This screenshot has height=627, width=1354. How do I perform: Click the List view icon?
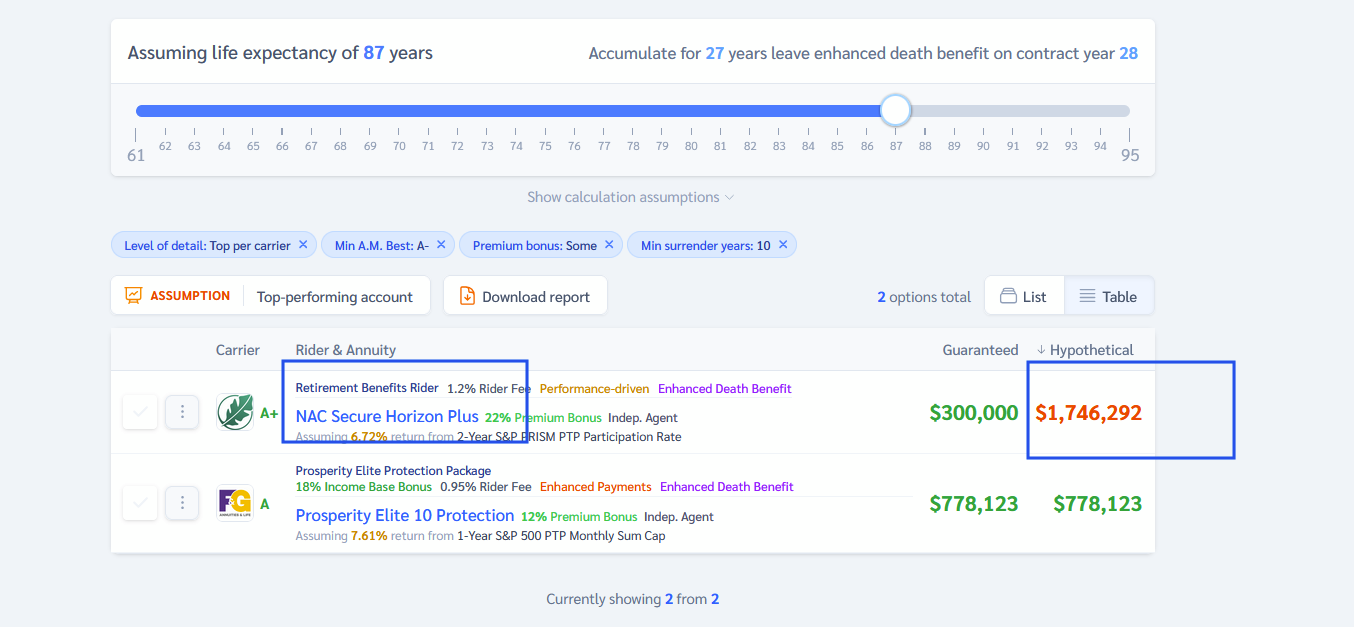tap(1008, 296)
